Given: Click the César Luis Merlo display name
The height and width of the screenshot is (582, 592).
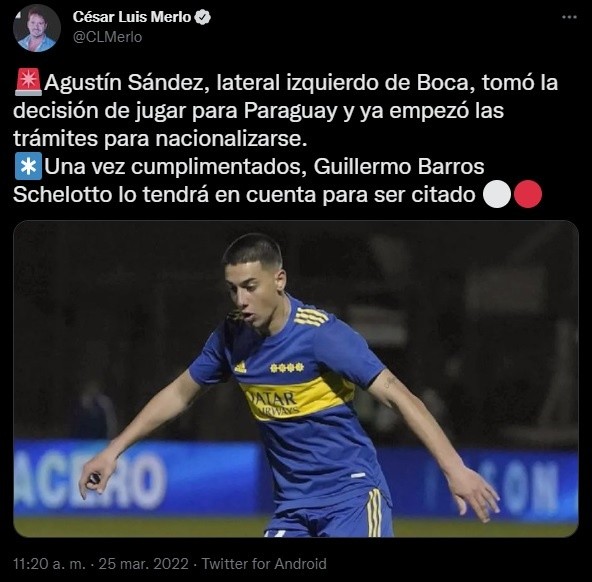Looking at the screenshot, I should (x=132, y=17).
